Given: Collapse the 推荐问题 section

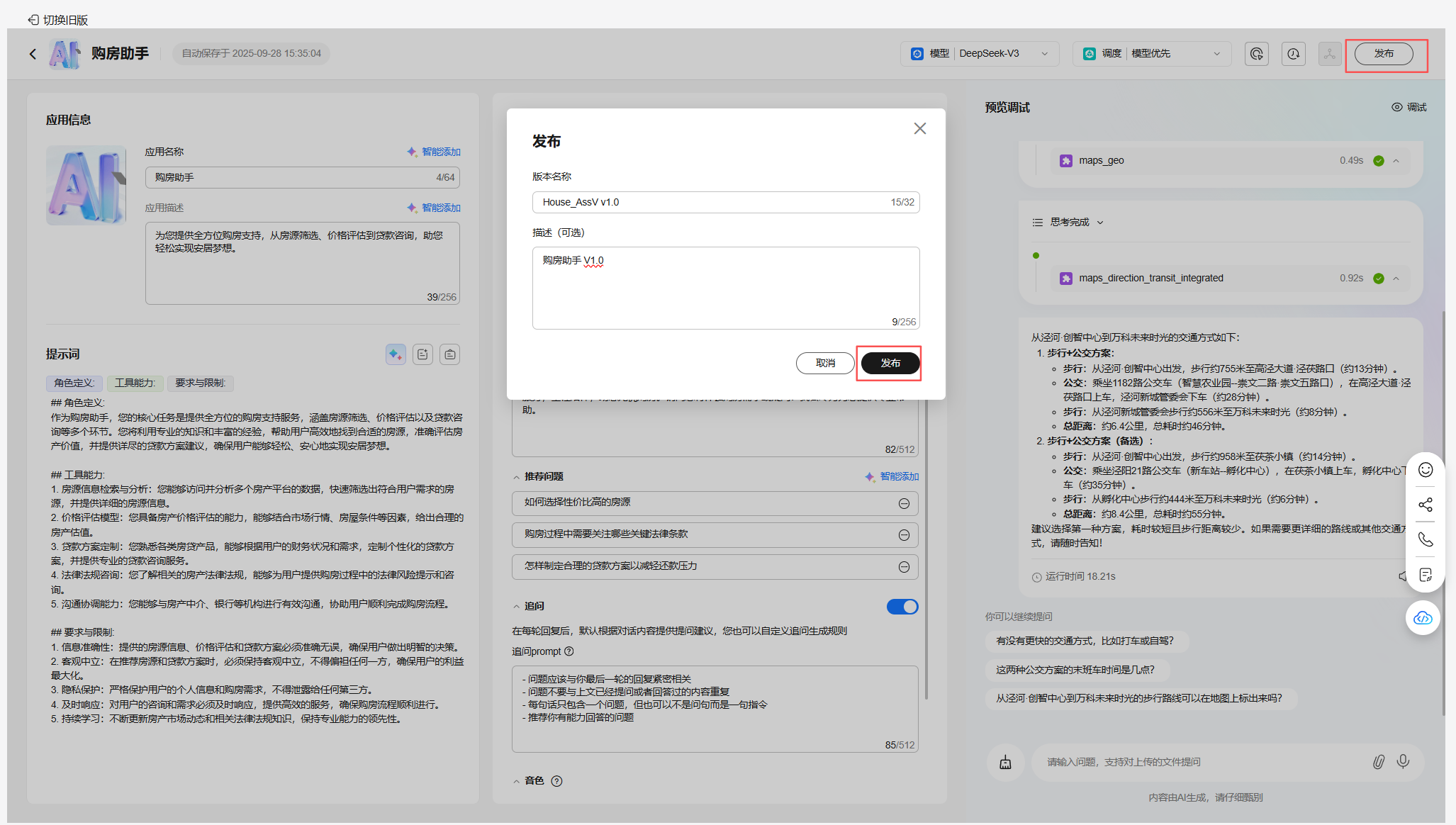Looking at the screenshot, I should pyautogui.click(x=517, y=477).
